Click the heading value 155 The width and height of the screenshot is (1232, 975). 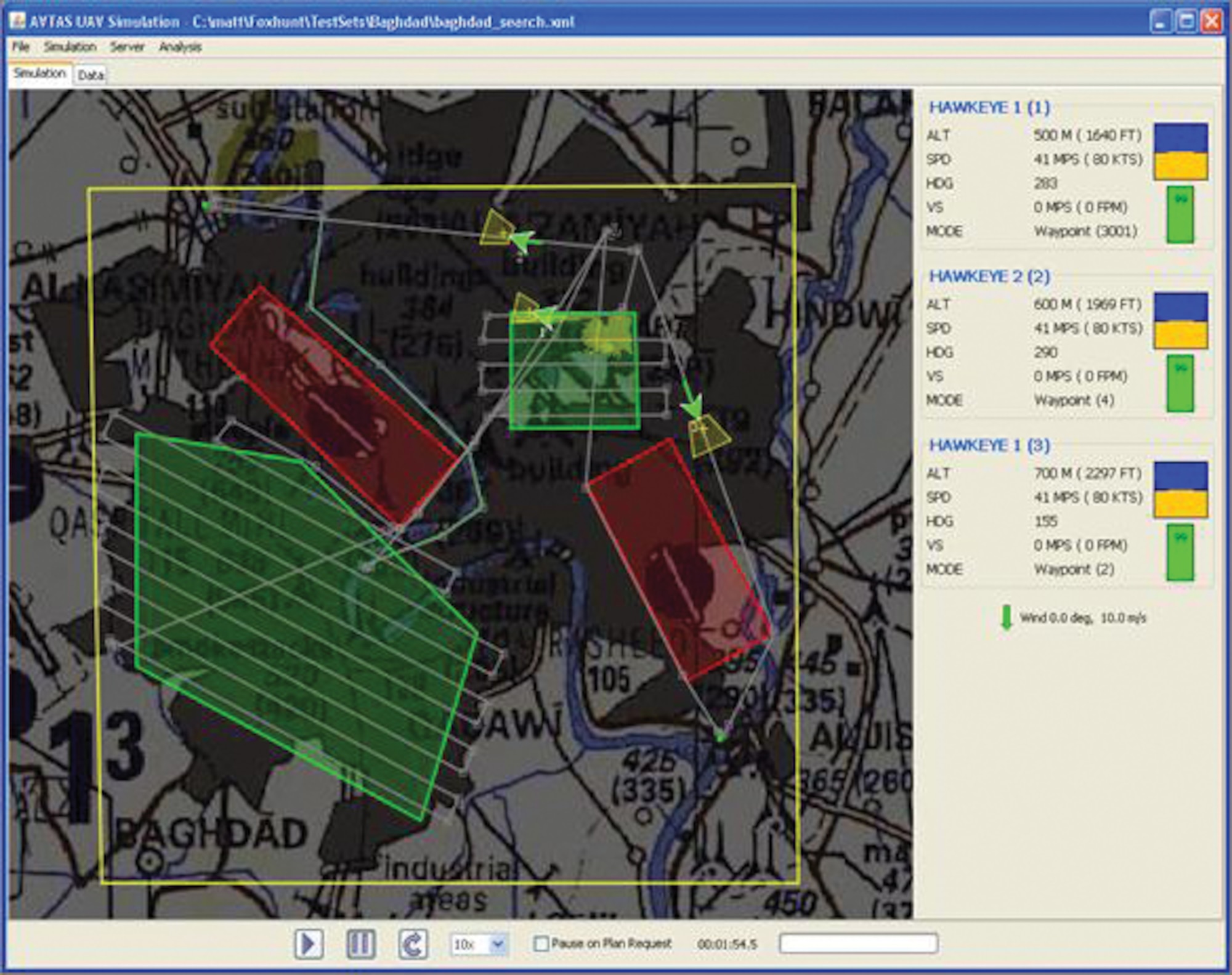(x=1045, y=521)
